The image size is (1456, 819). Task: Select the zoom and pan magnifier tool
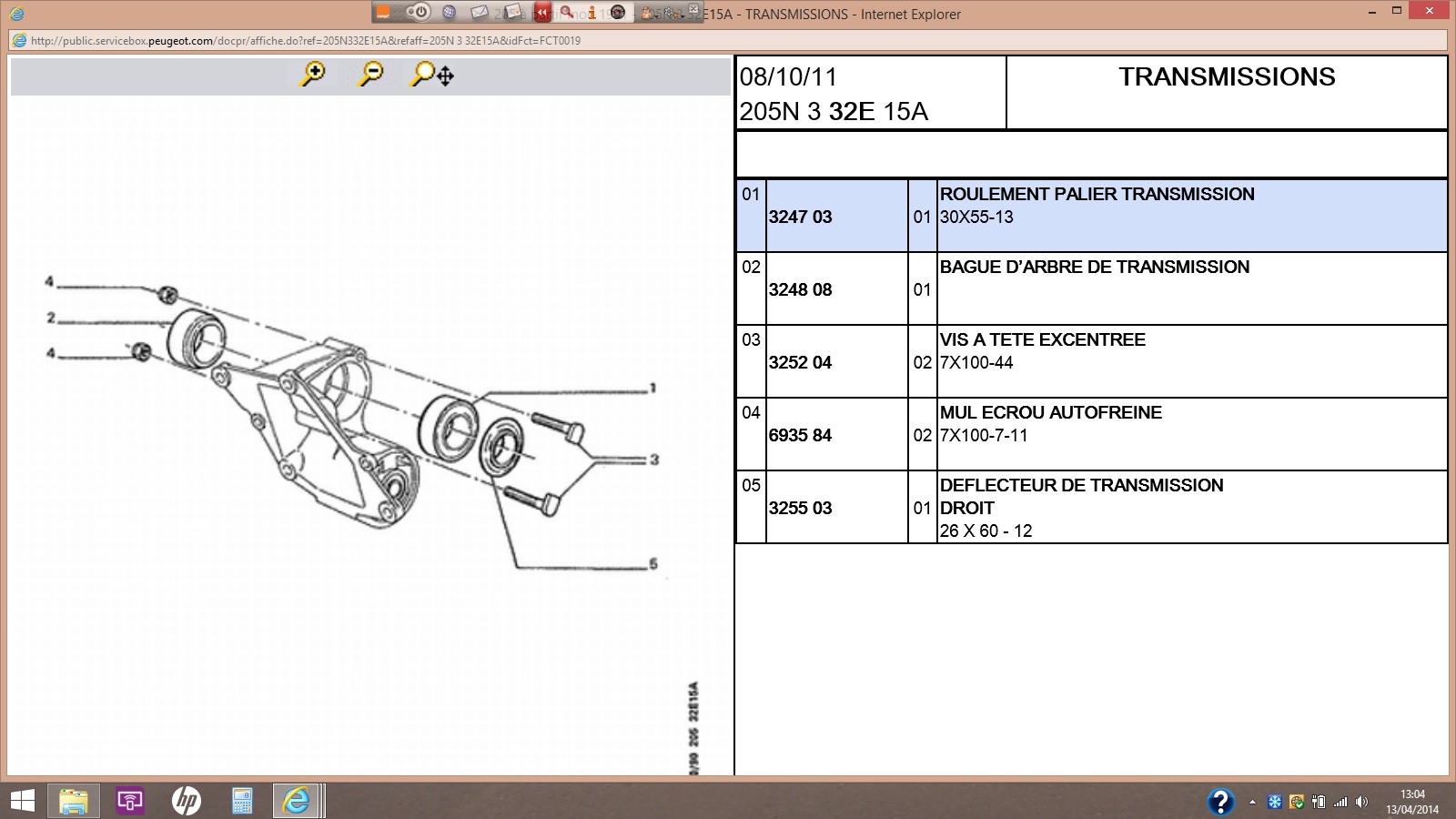(432, 75)
